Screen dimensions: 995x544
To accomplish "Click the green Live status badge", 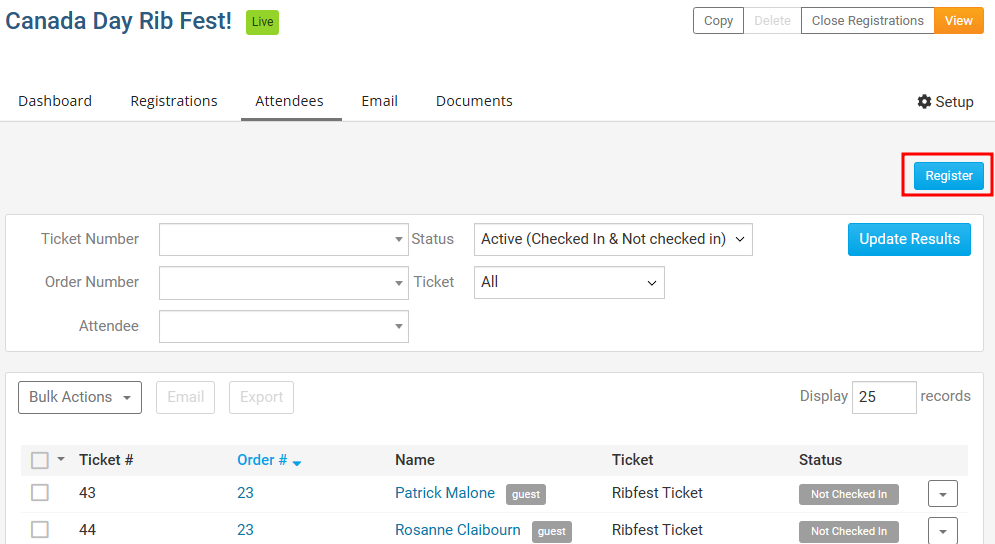I will (262, 22).
